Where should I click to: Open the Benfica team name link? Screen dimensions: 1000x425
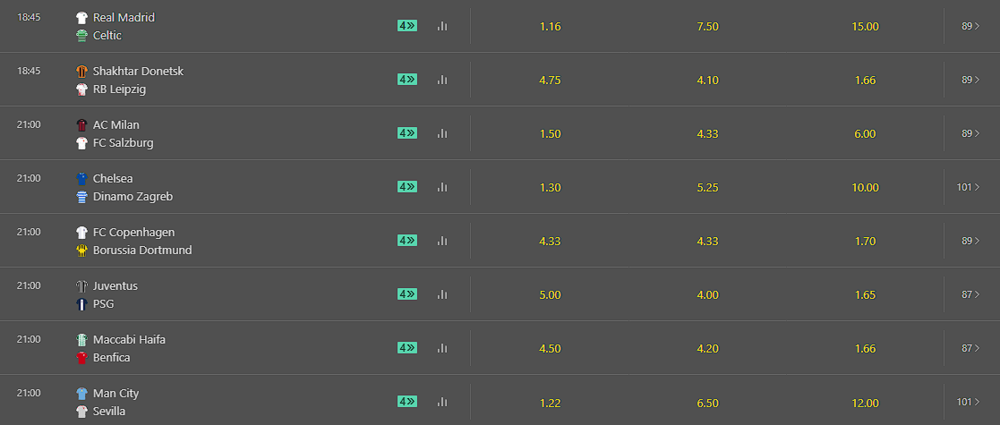(112, 357)
